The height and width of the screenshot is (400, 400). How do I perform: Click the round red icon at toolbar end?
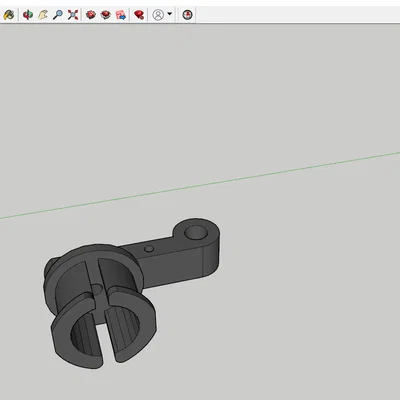tap(187, 15)
